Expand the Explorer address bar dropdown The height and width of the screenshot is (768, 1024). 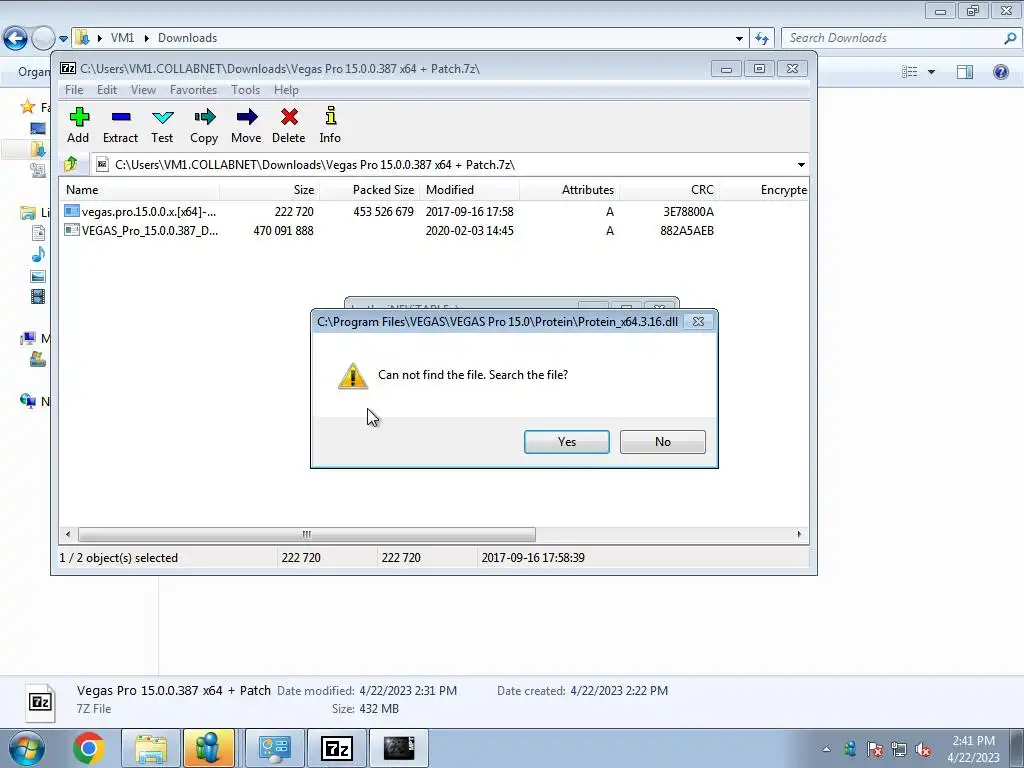pyautogui.click(x=739, y=39)
